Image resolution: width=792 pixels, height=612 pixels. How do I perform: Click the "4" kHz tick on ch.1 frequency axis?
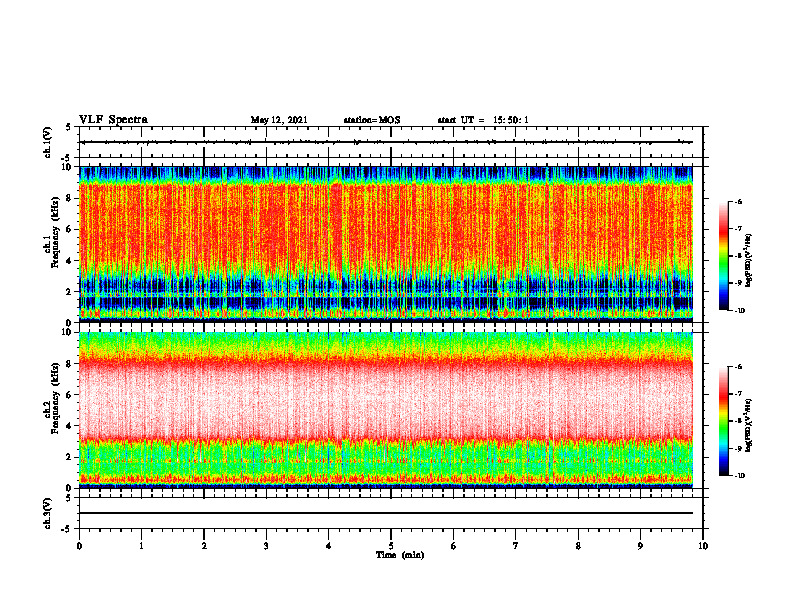click(70, 261)
